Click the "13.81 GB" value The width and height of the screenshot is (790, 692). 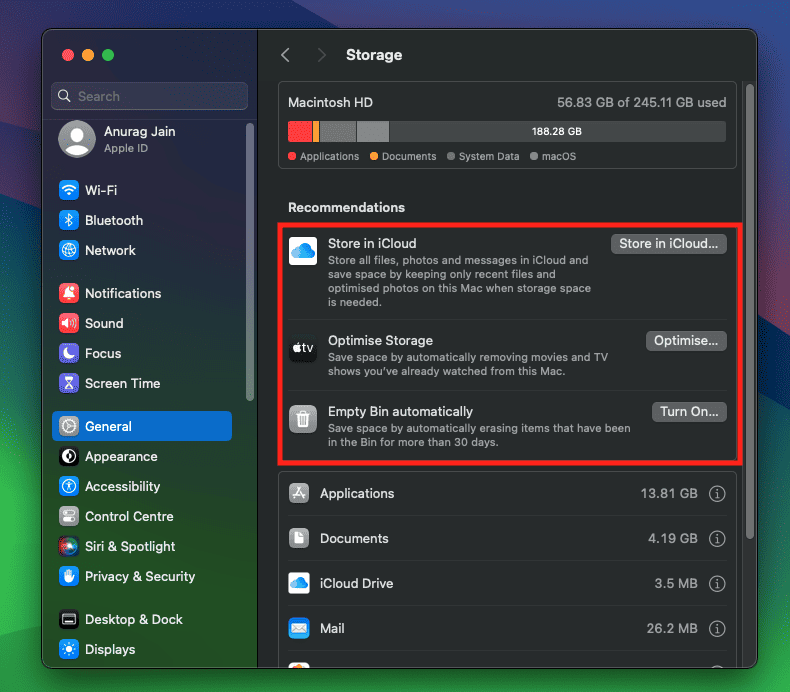(x=669, y=493)
